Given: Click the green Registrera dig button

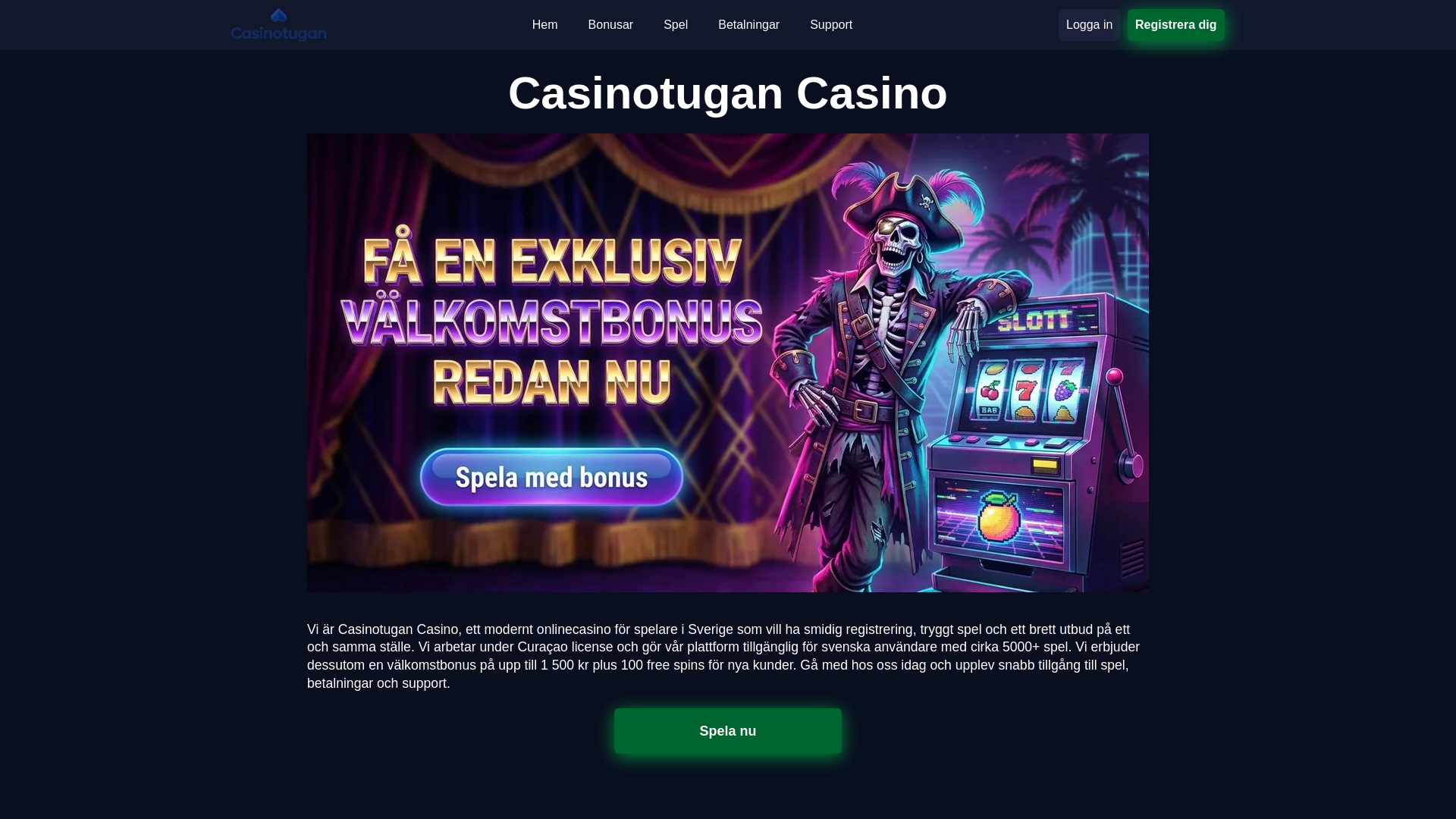Looking at the screenshot, I should [x=1175, y=25].
